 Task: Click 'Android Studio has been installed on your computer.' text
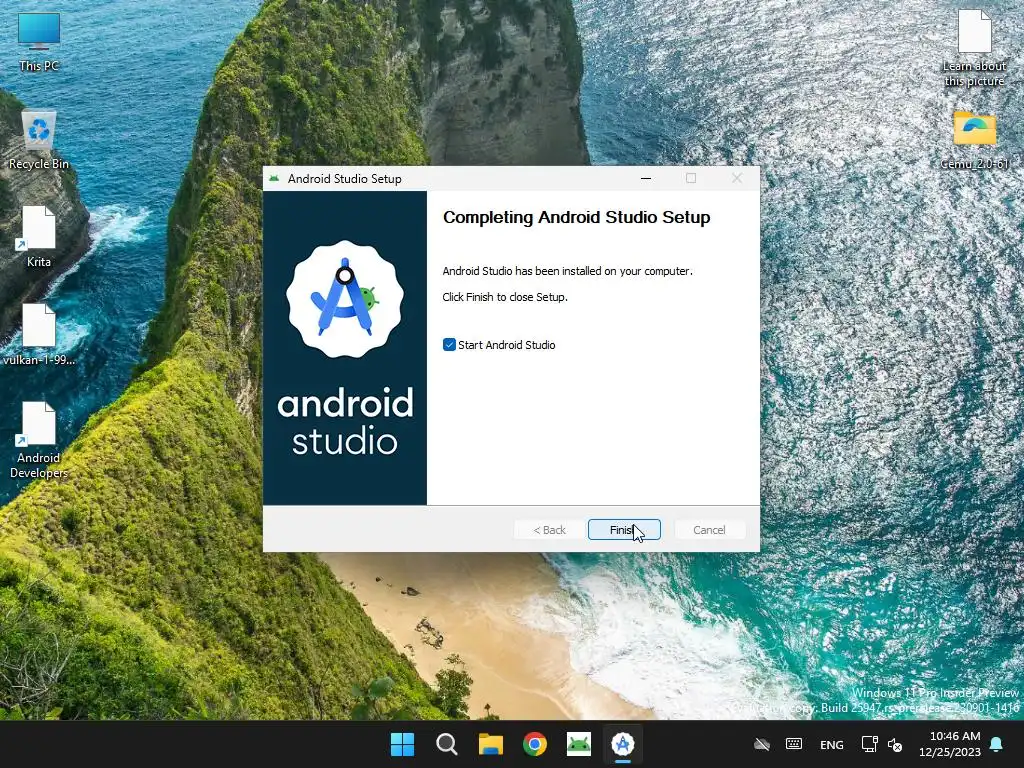click(x=568, y=271)
